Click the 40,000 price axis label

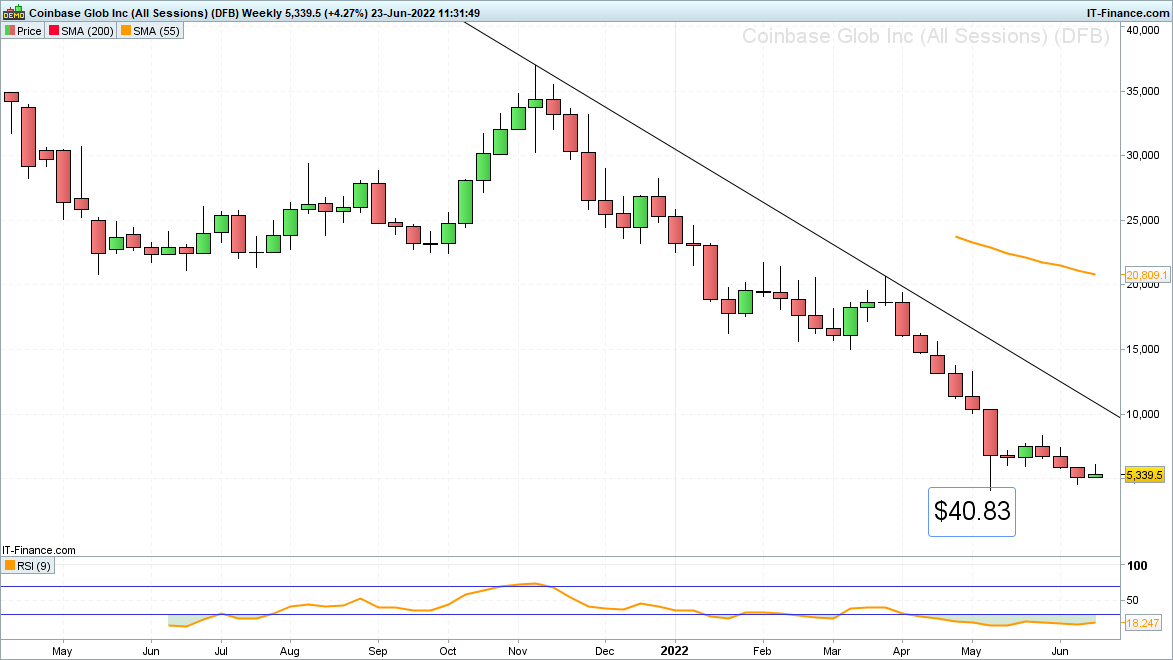pos(1143,30)
